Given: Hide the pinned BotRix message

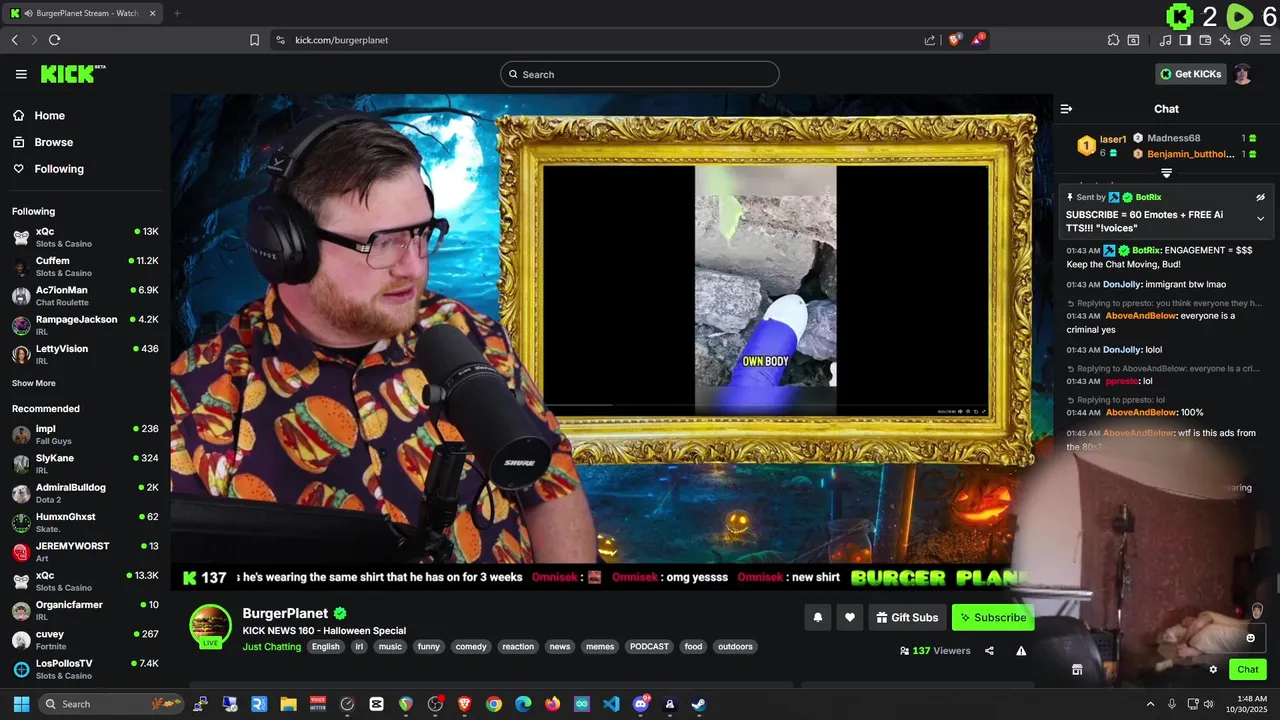Looking at the screenshot, I should pos(1260,197).
